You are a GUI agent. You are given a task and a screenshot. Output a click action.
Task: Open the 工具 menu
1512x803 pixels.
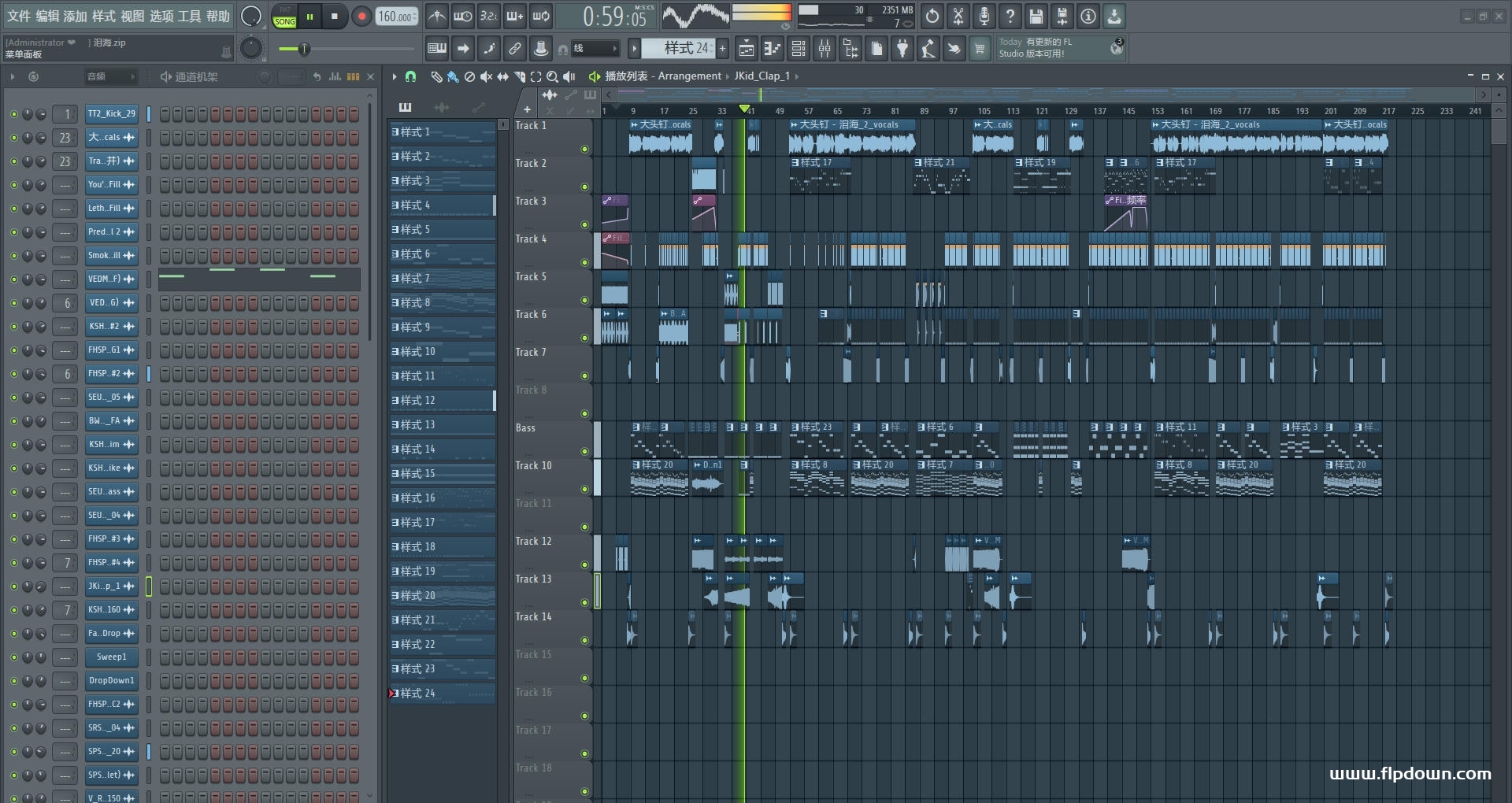190,16
